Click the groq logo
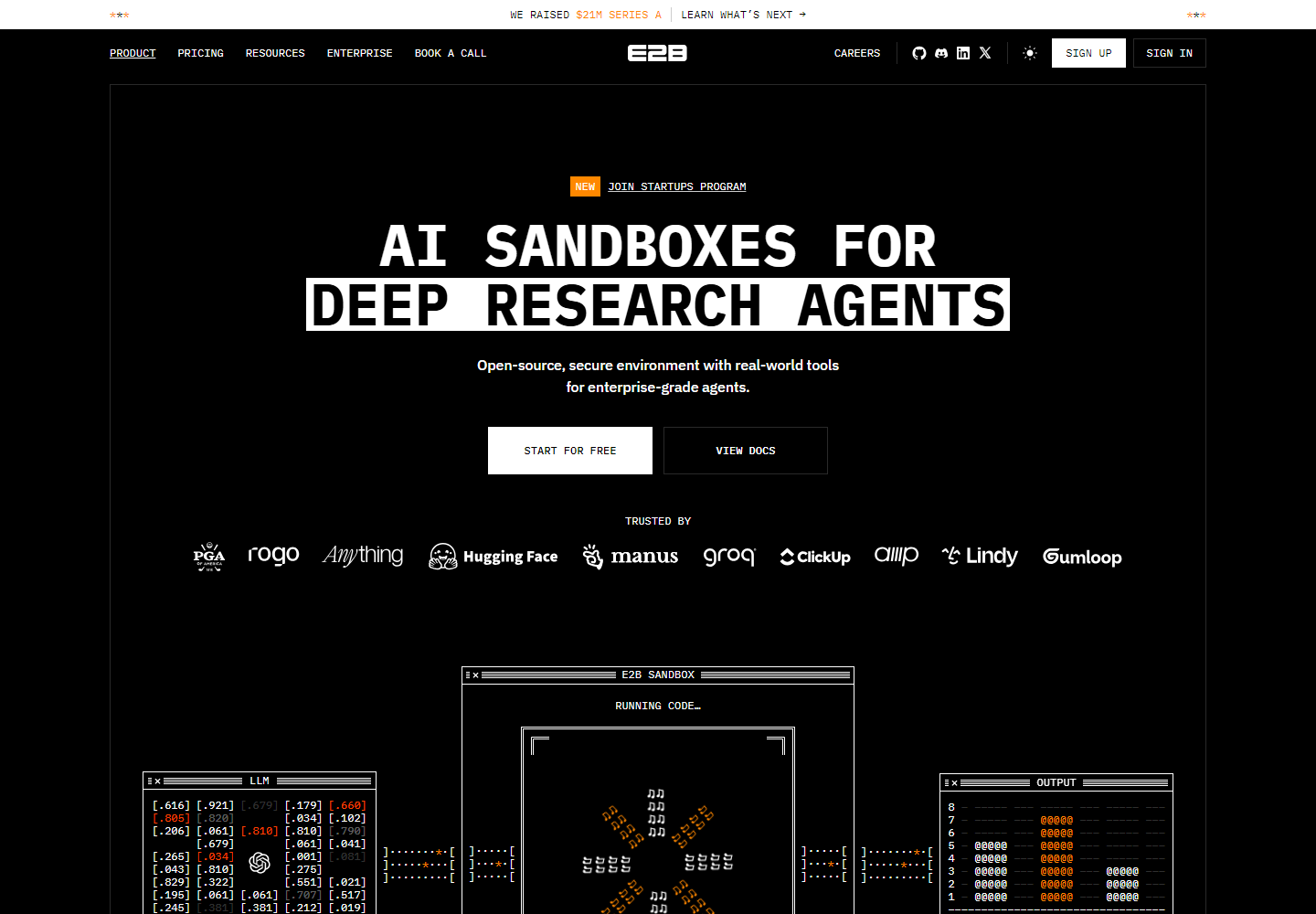 click(x=729, y=556)
